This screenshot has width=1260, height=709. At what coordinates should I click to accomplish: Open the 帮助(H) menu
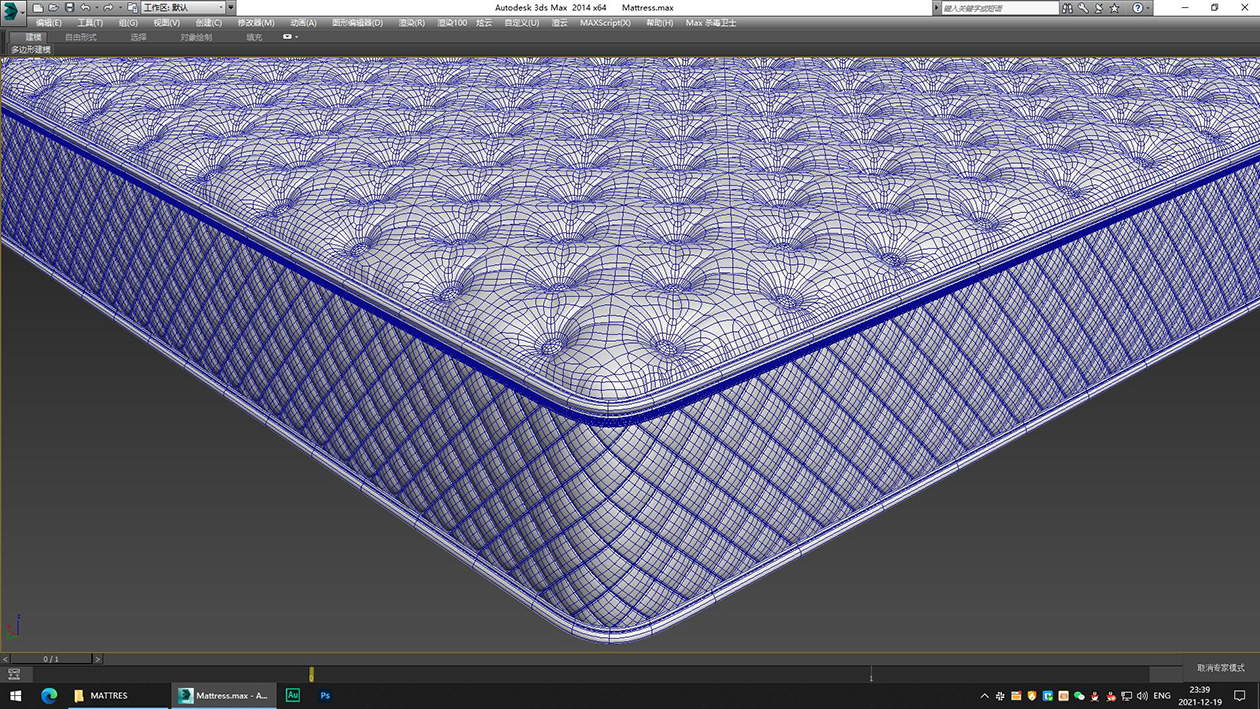tap(659, 23)
